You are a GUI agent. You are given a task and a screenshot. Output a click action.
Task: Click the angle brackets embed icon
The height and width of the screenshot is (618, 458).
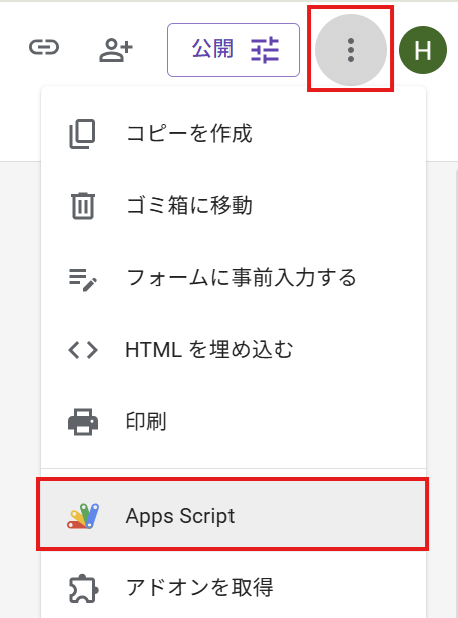click(83, 350)
